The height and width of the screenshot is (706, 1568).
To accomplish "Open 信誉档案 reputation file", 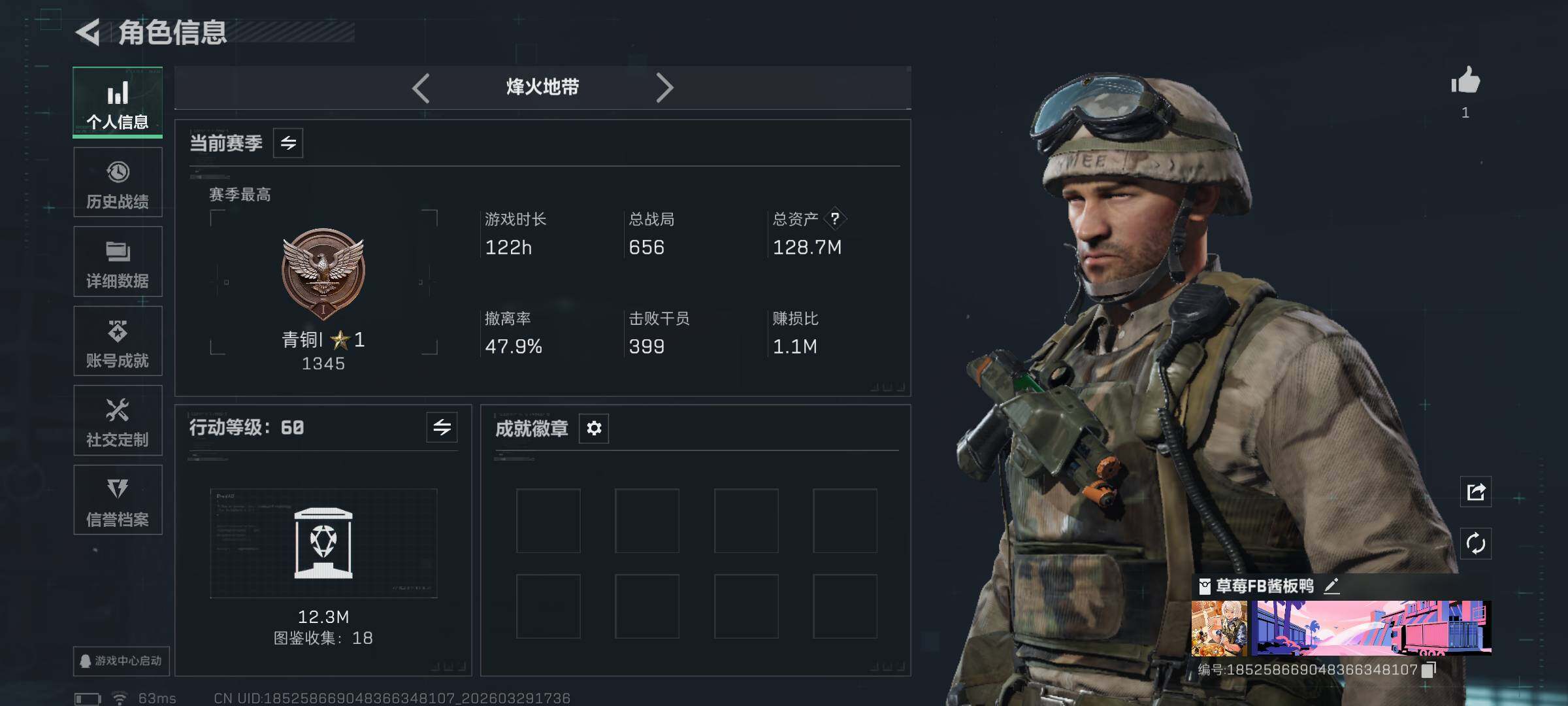I will pos(118,500).
